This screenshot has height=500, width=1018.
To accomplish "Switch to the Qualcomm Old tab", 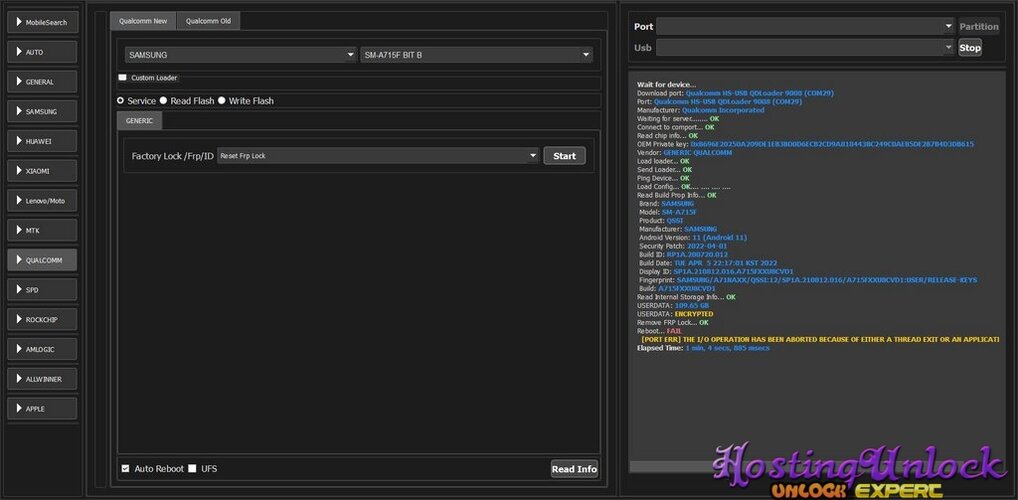I will pos(208,21).
